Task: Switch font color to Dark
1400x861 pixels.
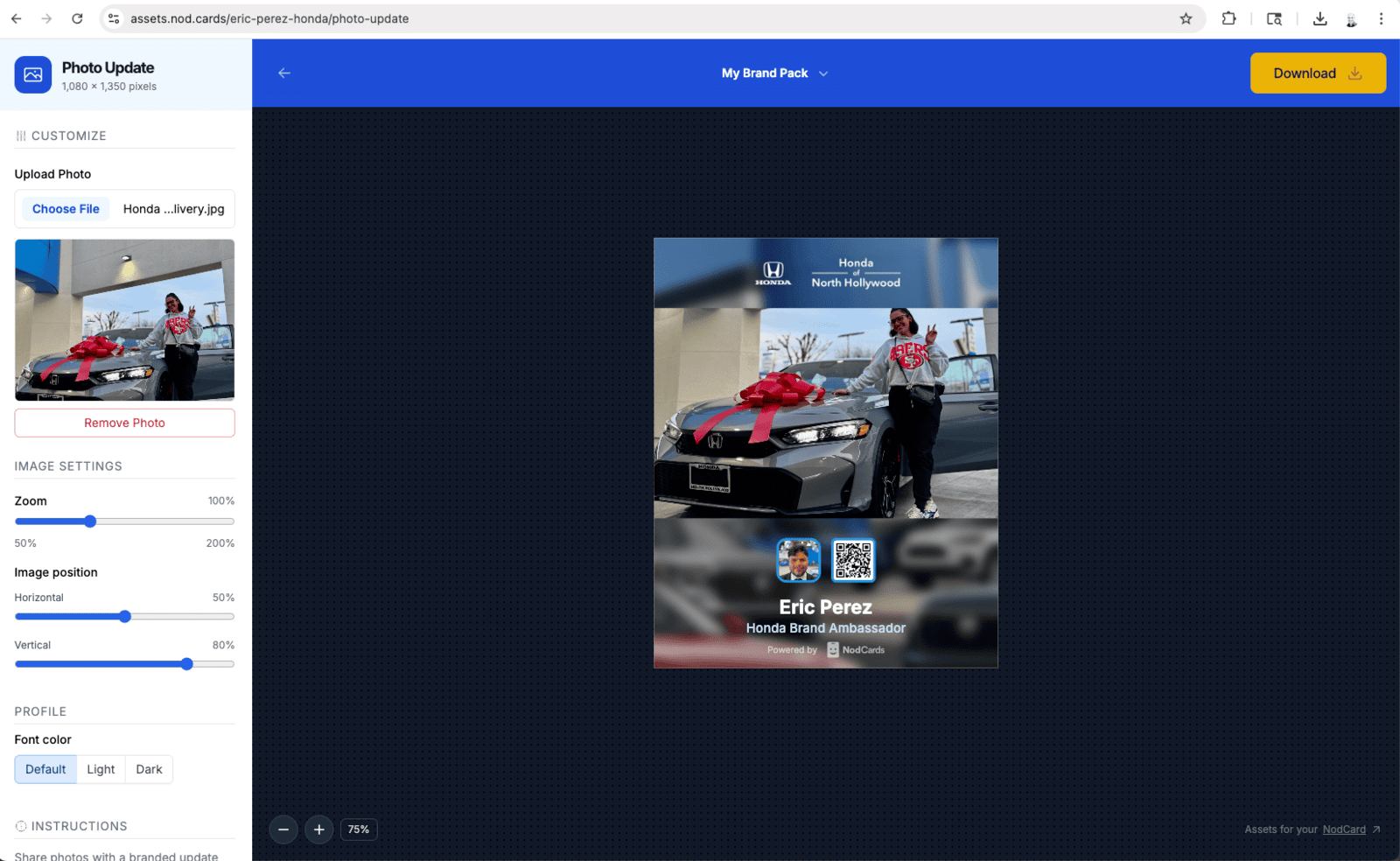Action: [x=149, y=769]
